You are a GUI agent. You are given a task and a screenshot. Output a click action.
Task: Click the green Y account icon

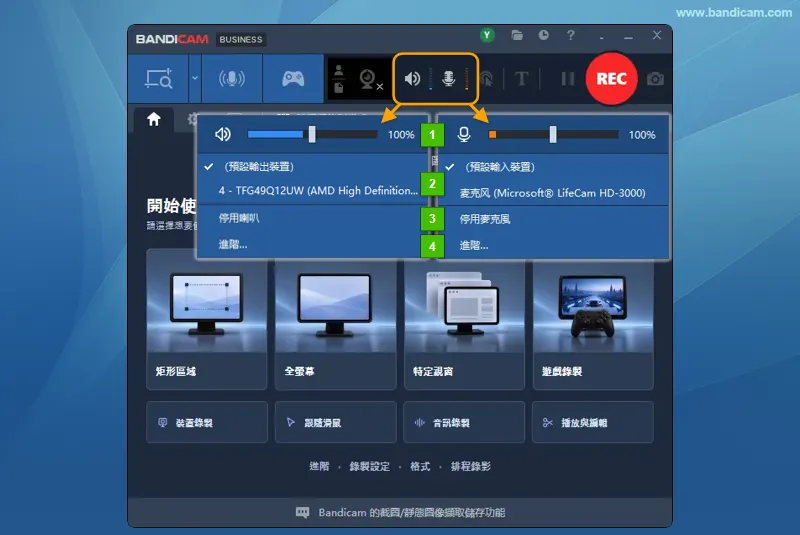click(x=487, y=35)
